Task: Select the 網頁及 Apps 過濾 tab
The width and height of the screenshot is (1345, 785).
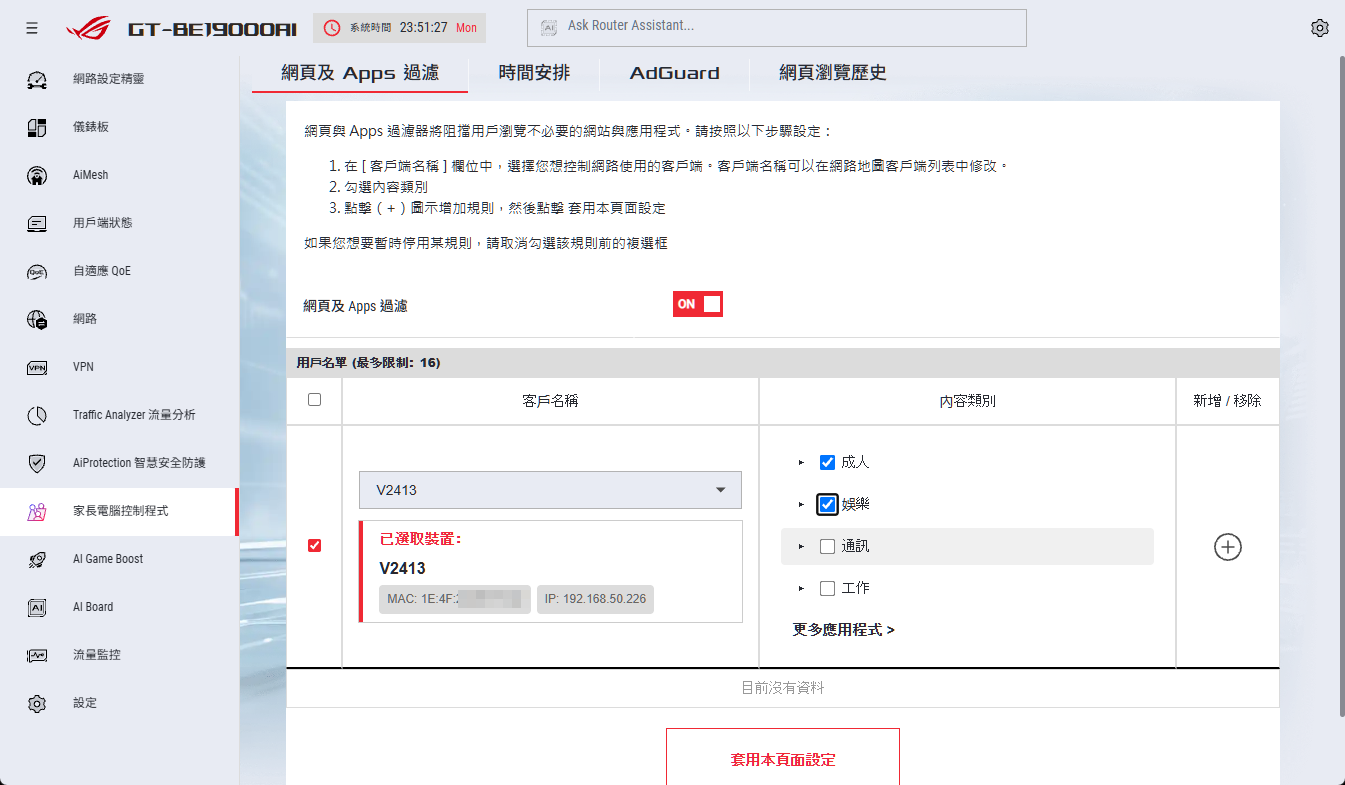Action: tap(360, 73)
